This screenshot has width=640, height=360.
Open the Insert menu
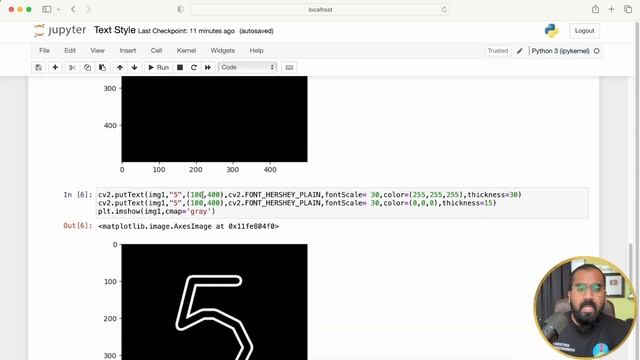(127, 51)
